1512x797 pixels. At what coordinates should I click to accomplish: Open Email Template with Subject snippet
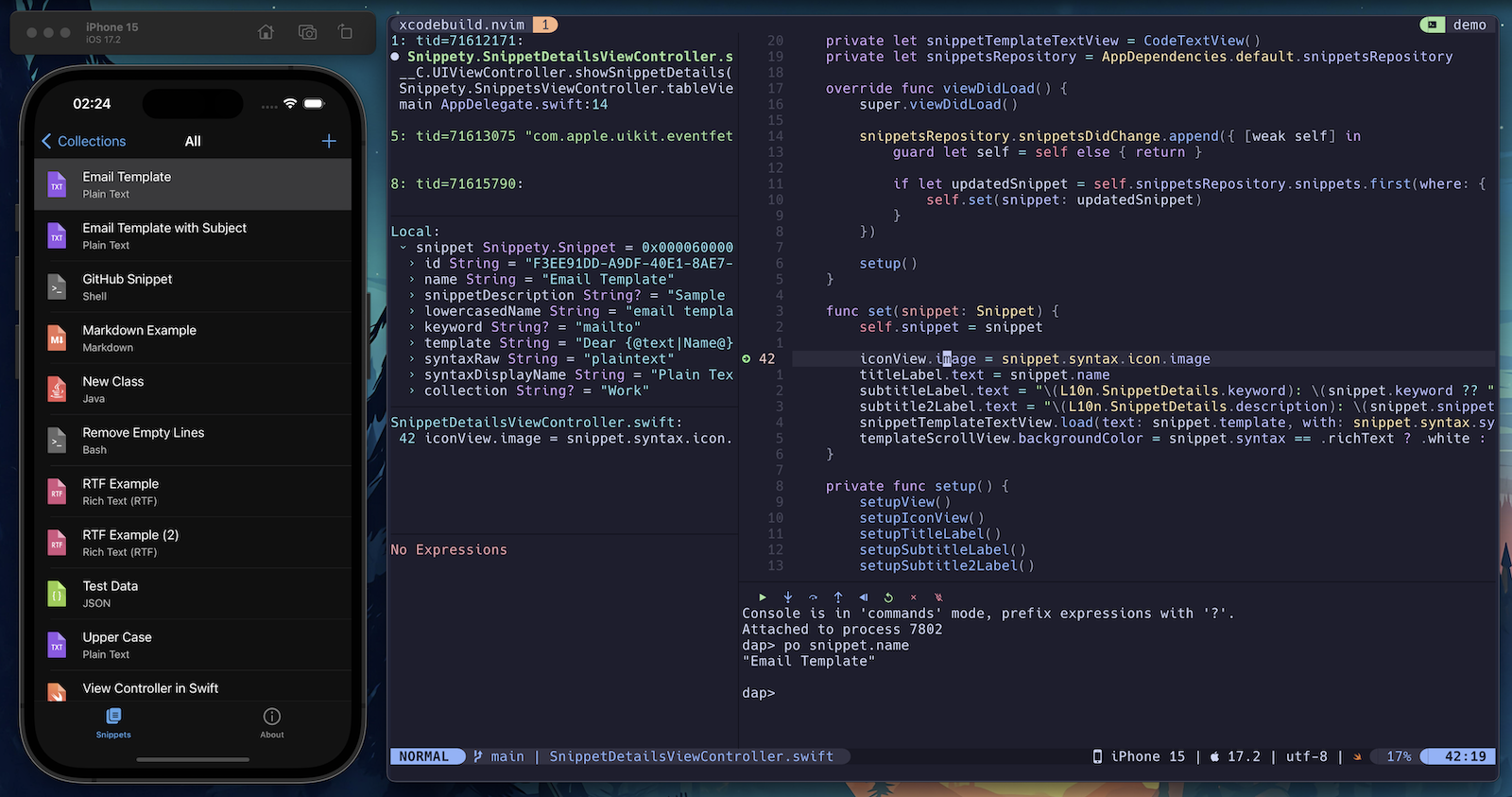pyautogui.click(x=193, y=235)
